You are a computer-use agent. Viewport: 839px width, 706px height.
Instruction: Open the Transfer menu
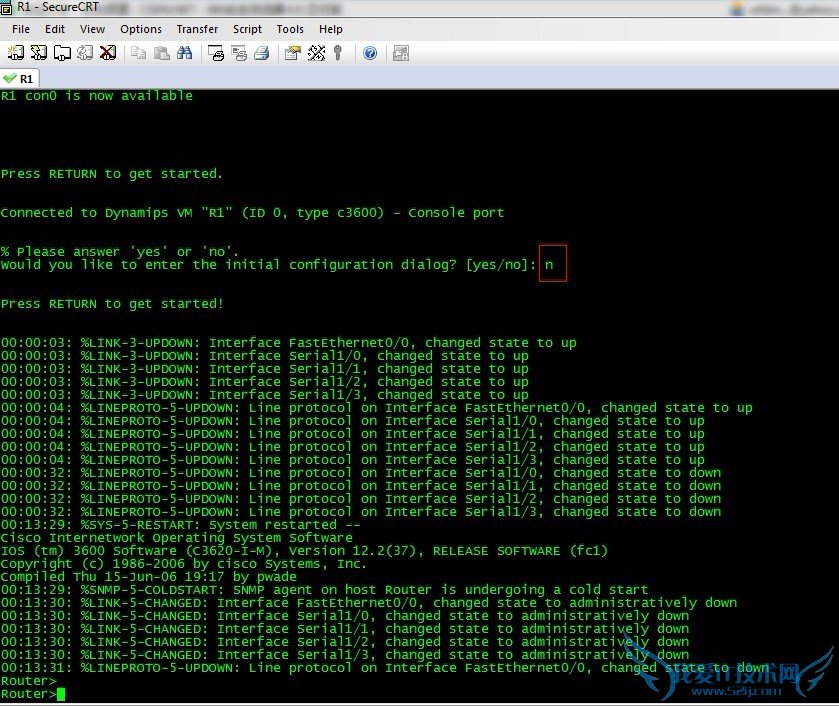(197, 29)
